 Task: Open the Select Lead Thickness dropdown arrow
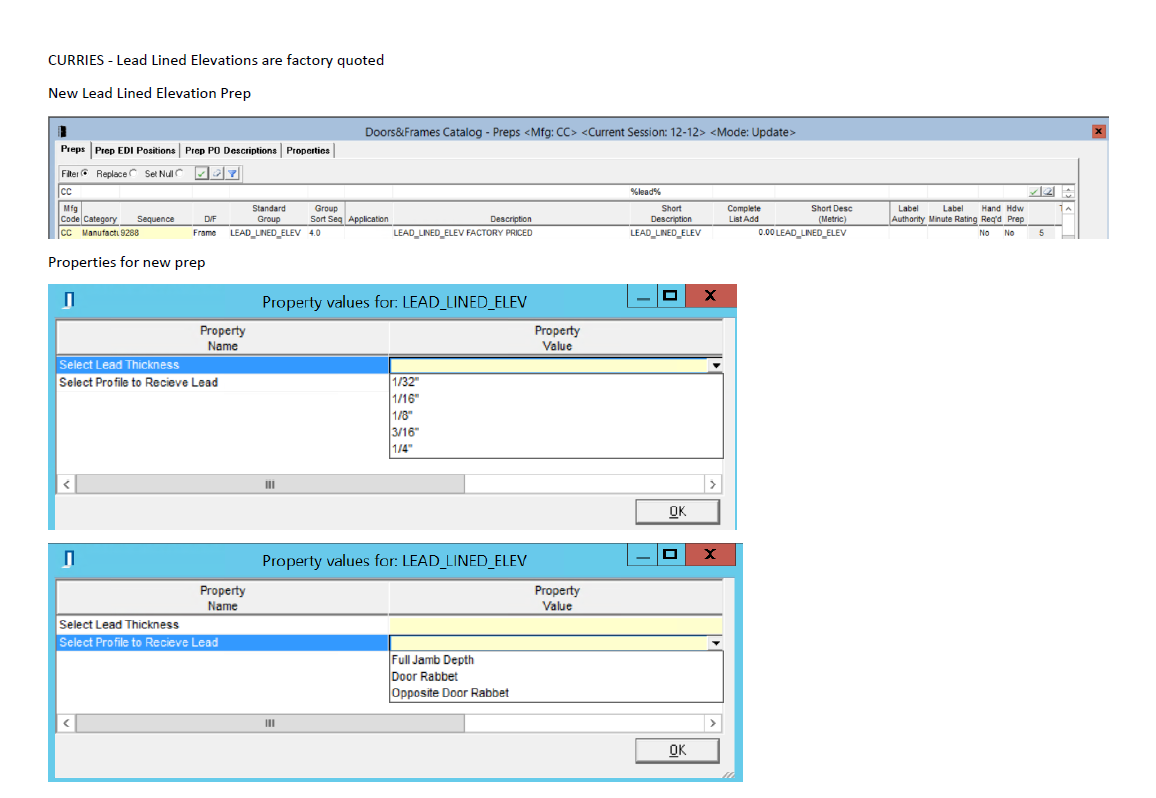[714, 366]
